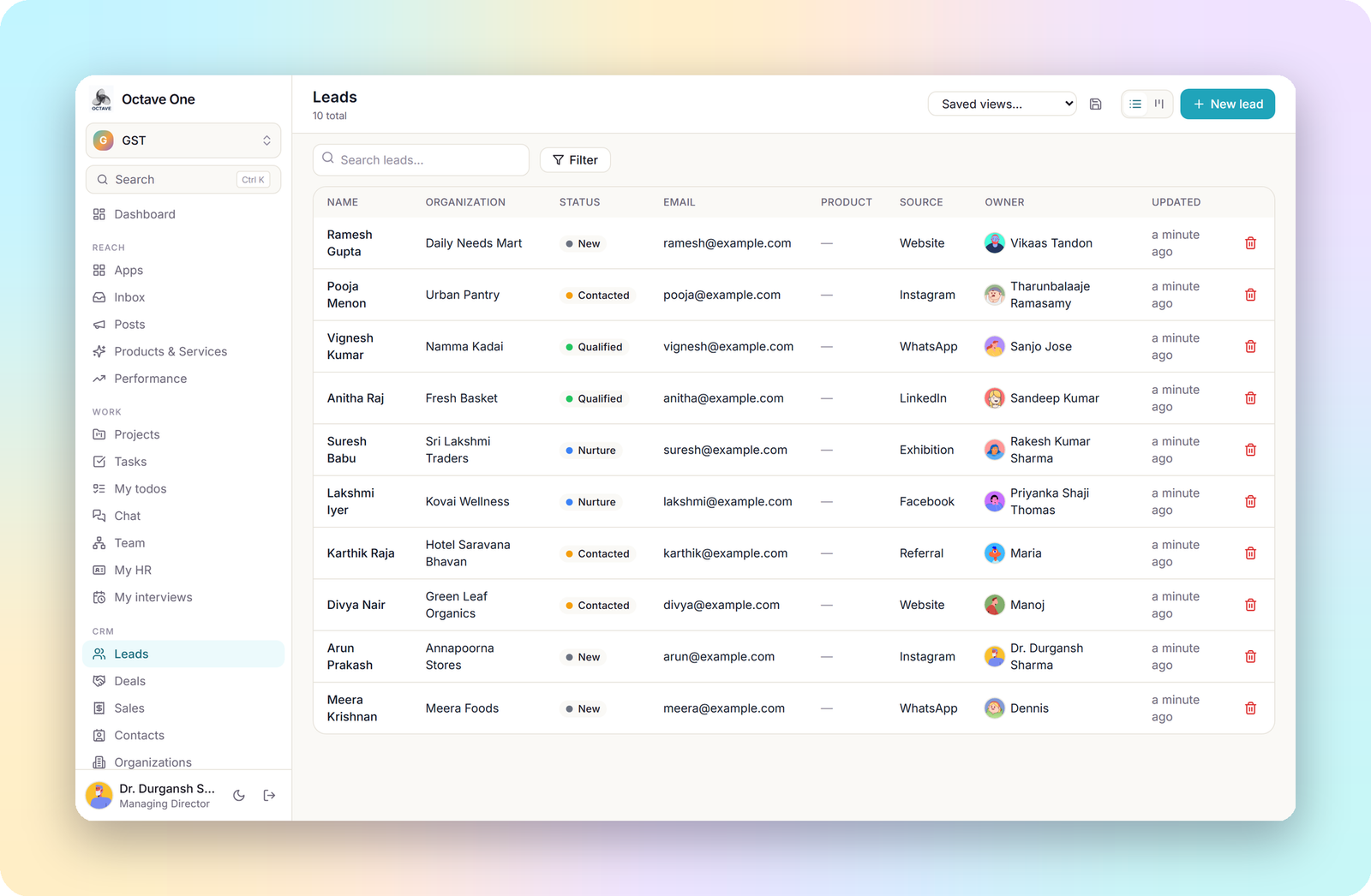The width and height of the screenshot is (1371, 896).
Task: Navigate to Deals under CRM
Action: click(x=183, y=681)
